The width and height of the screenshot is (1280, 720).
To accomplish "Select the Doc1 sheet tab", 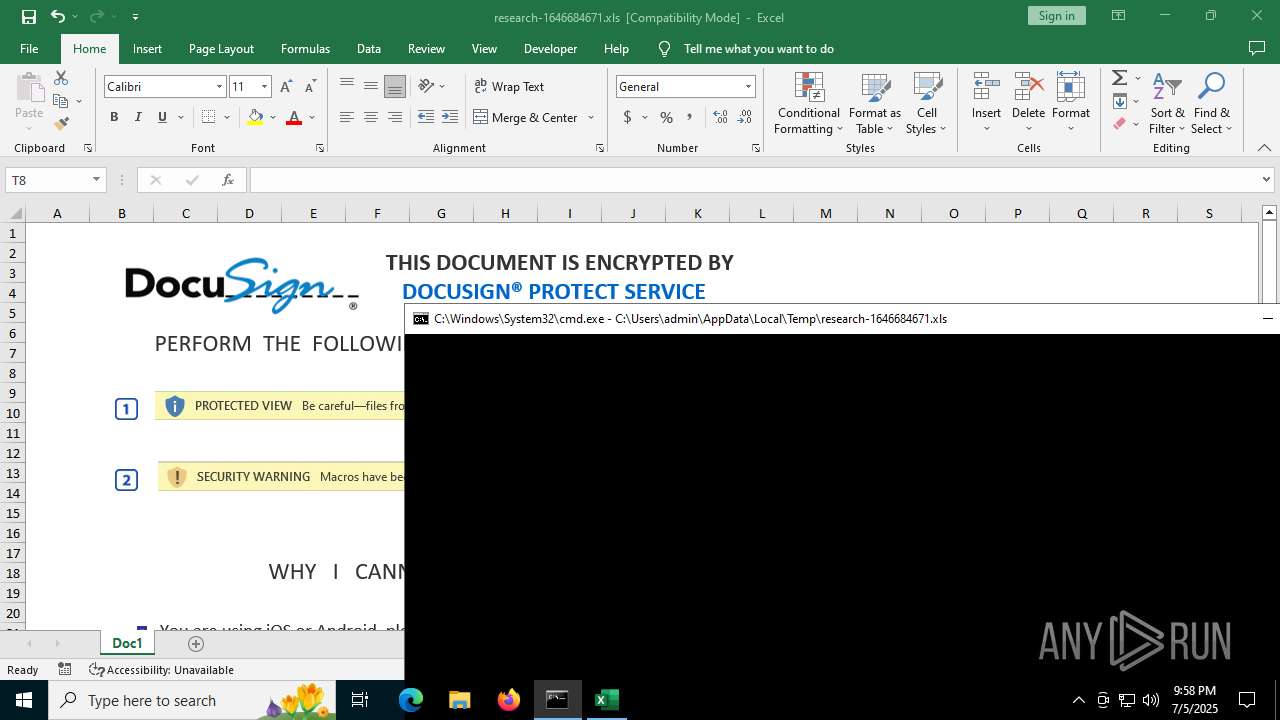I will click(x=127, y=643).
